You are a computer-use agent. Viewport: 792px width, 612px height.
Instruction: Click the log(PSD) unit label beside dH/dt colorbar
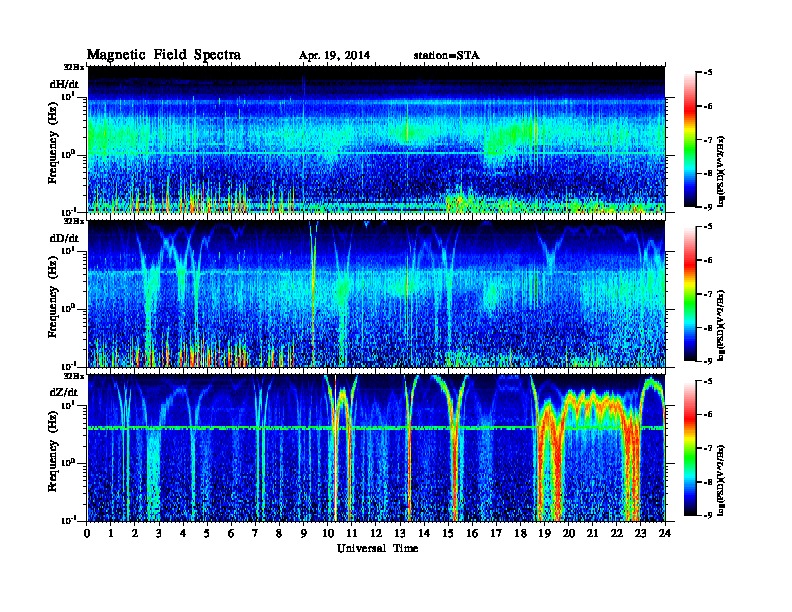tap(722, 172)
